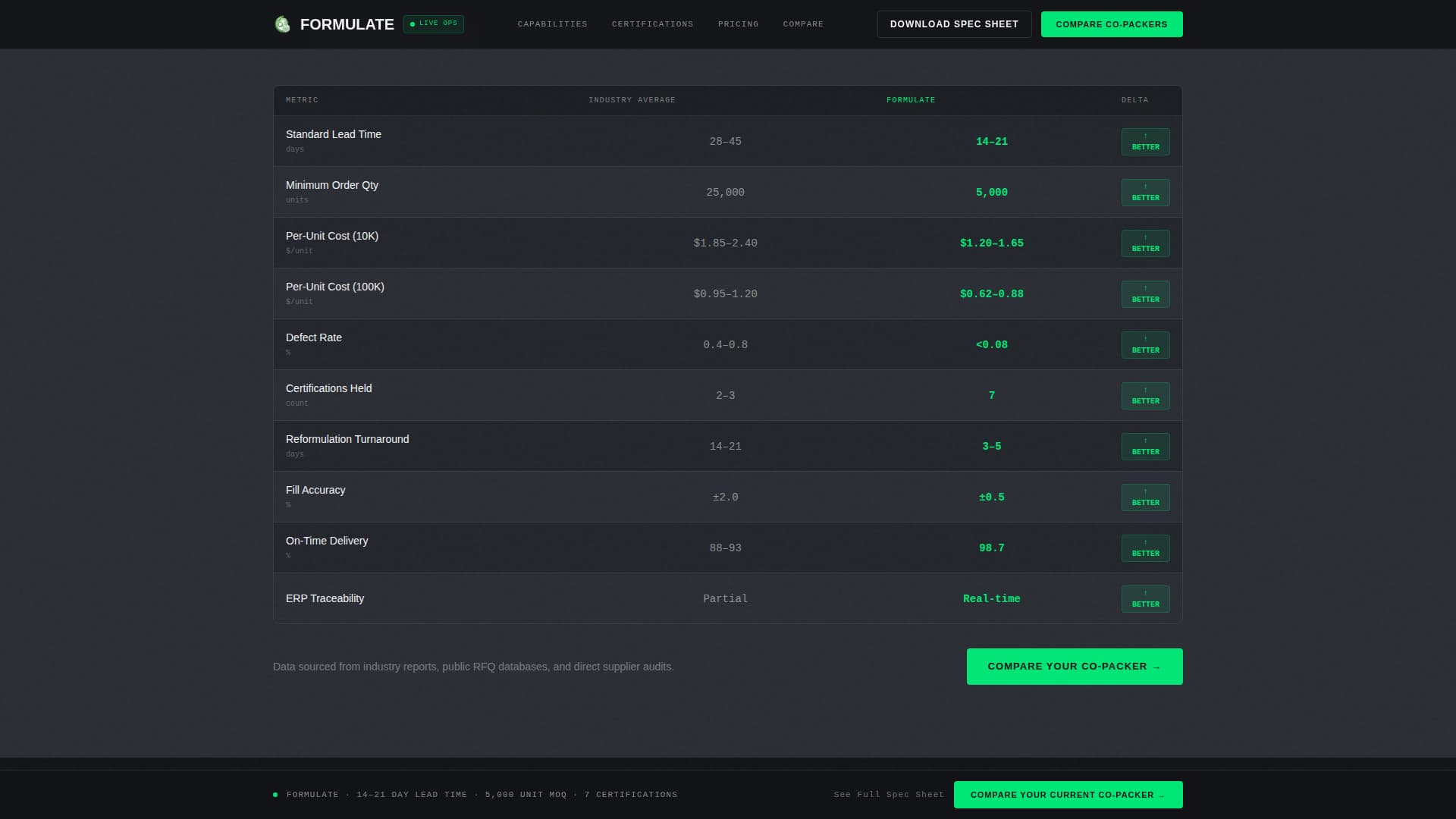Toggle the Per-Unit Cost (10K) delta badge
Viewport: 1456px width, 819px height.
[1145, 243]
